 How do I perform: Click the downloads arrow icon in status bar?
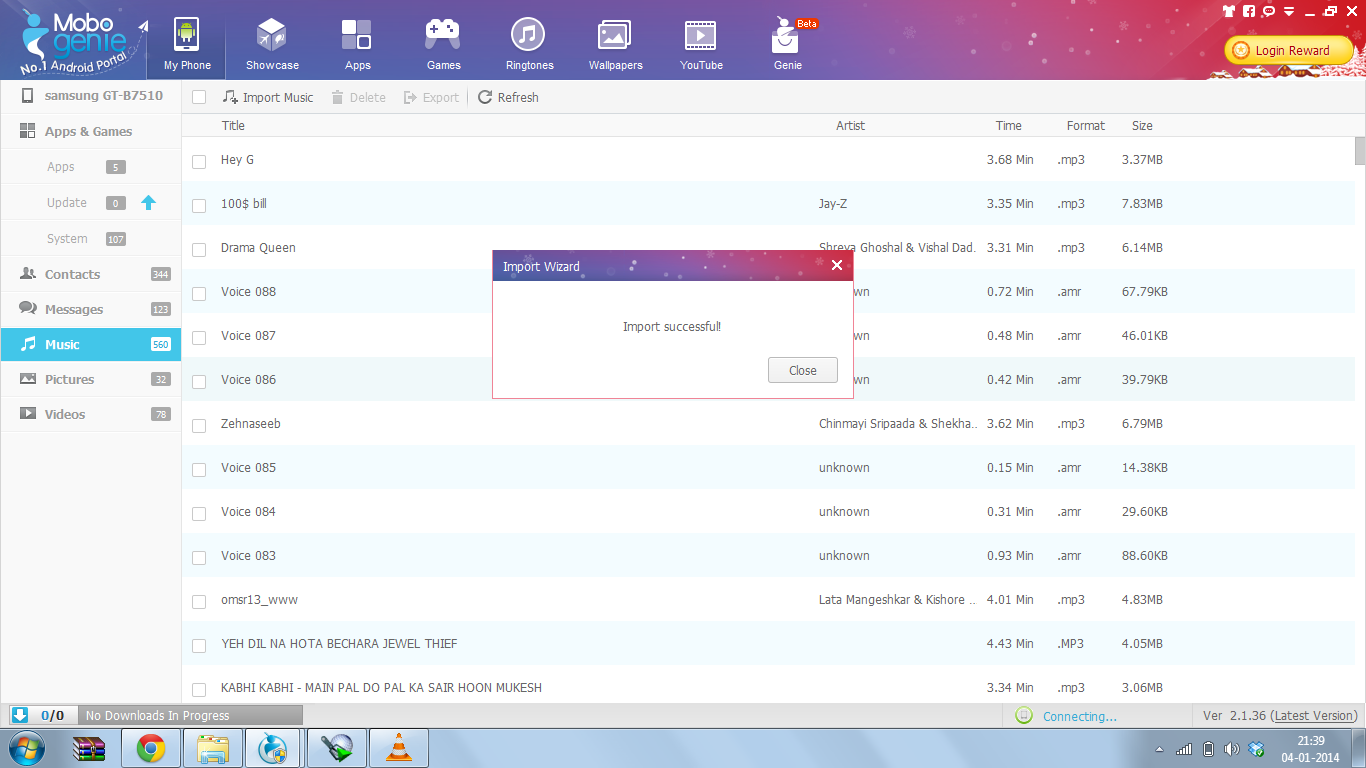tap(20, 715)
